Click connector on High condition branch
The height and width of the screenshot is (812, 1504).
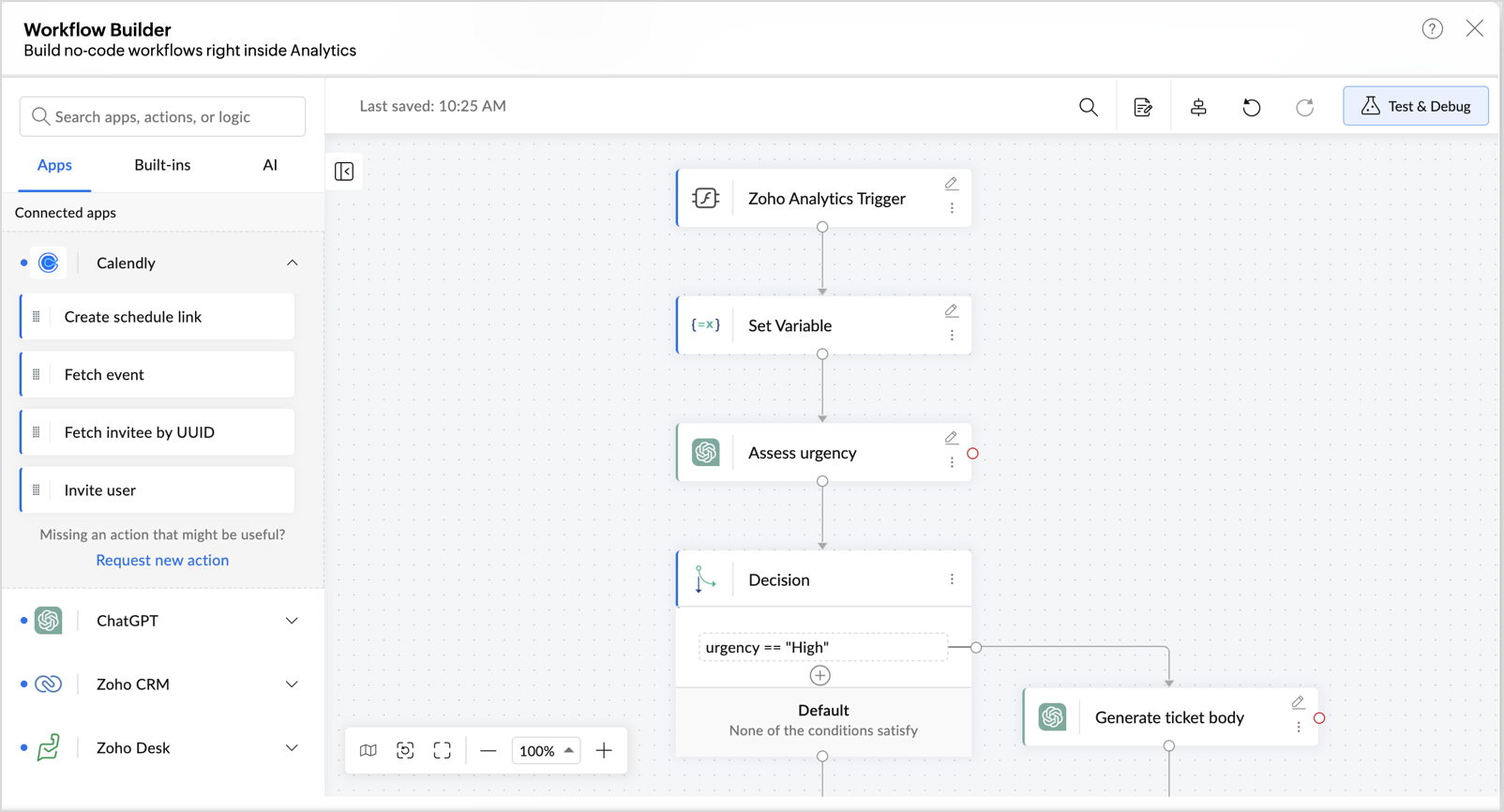[x=976, y=648]
